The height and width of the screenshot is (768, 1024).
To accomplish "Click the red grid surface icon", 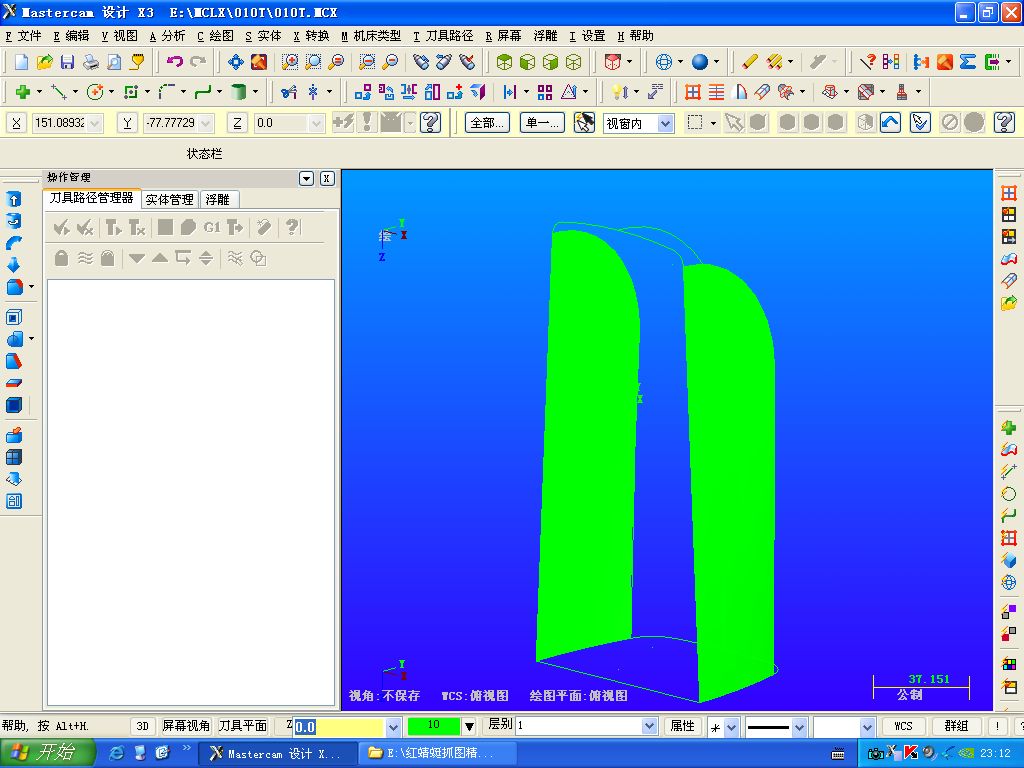I will pyautogui.click(x=693, y=92).
